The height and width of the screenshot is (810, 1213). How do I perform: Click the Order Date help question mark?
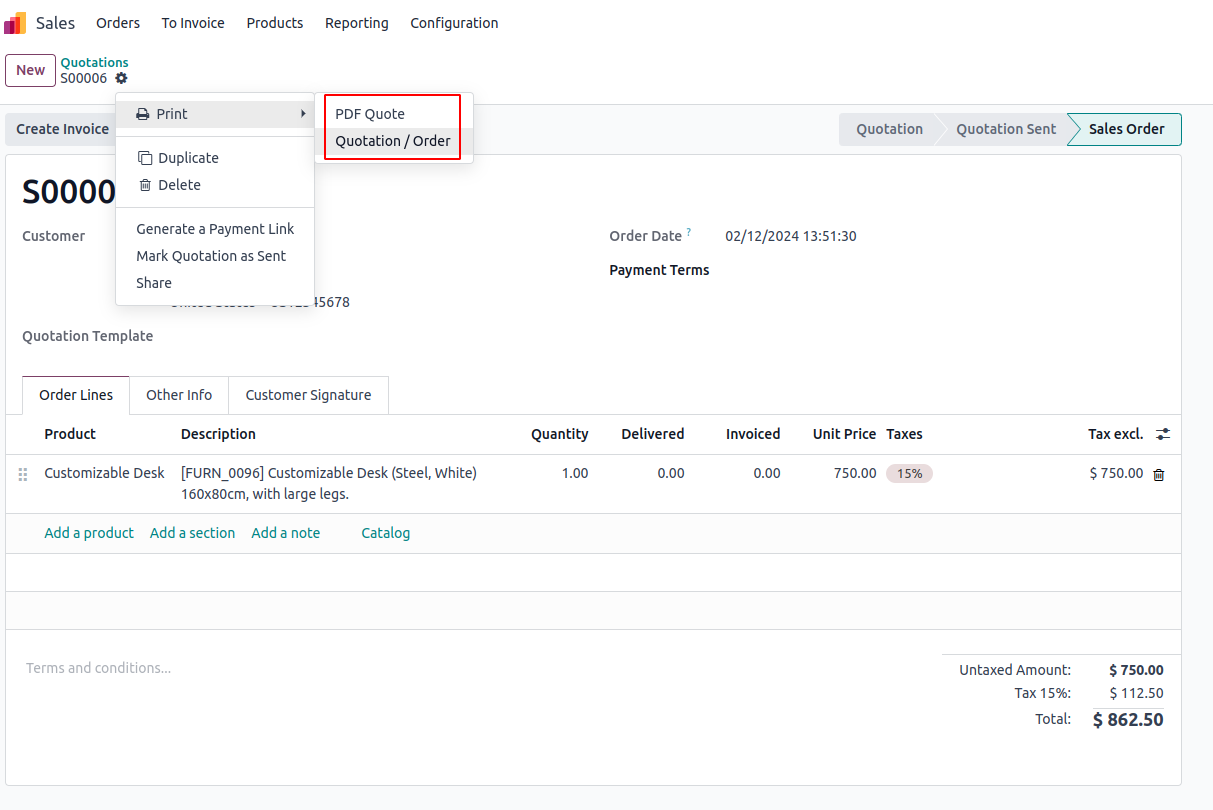[689, 233]
